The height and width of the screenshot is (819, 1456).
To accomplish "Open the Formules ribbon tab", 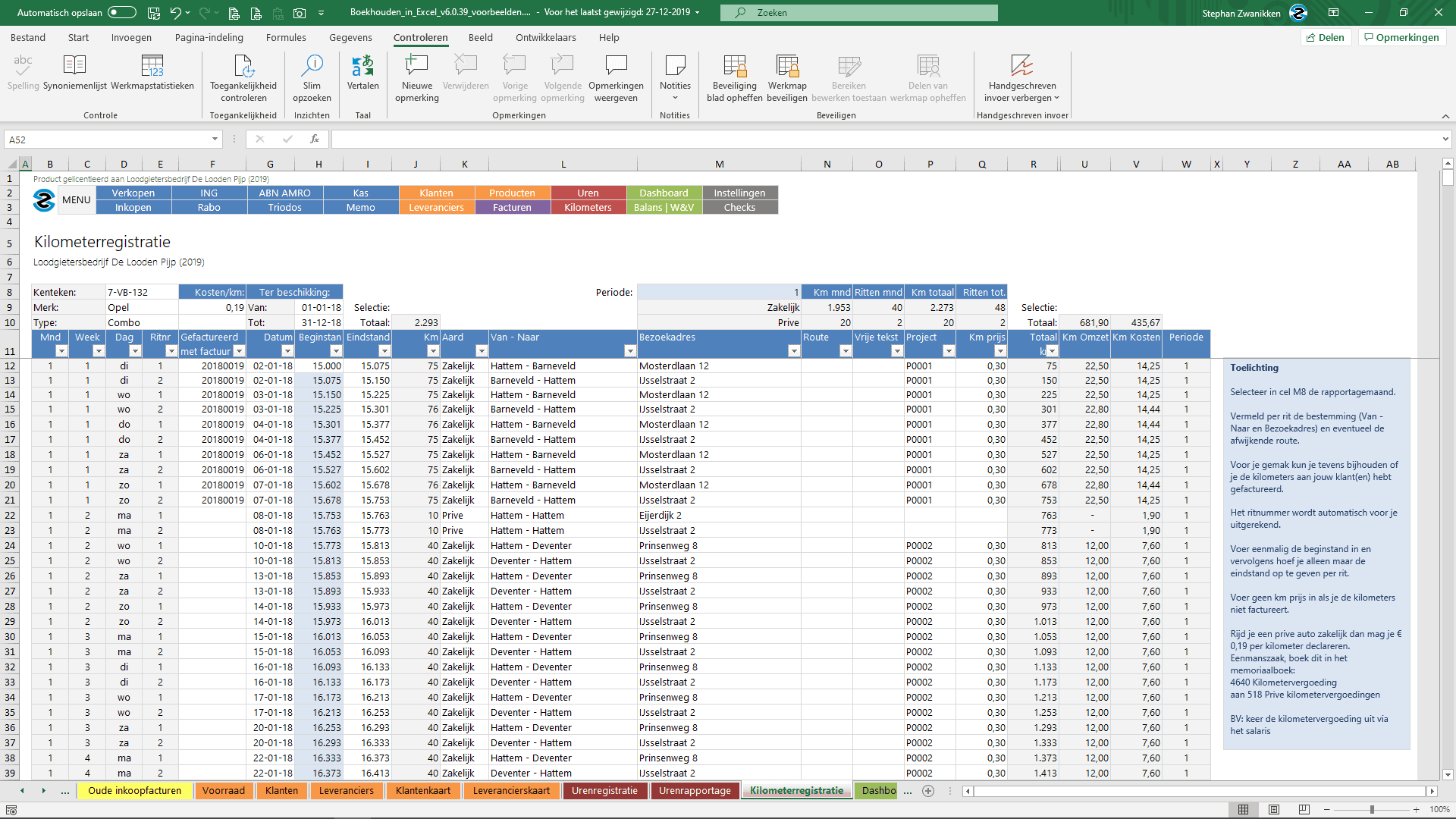I will point(286,37).
